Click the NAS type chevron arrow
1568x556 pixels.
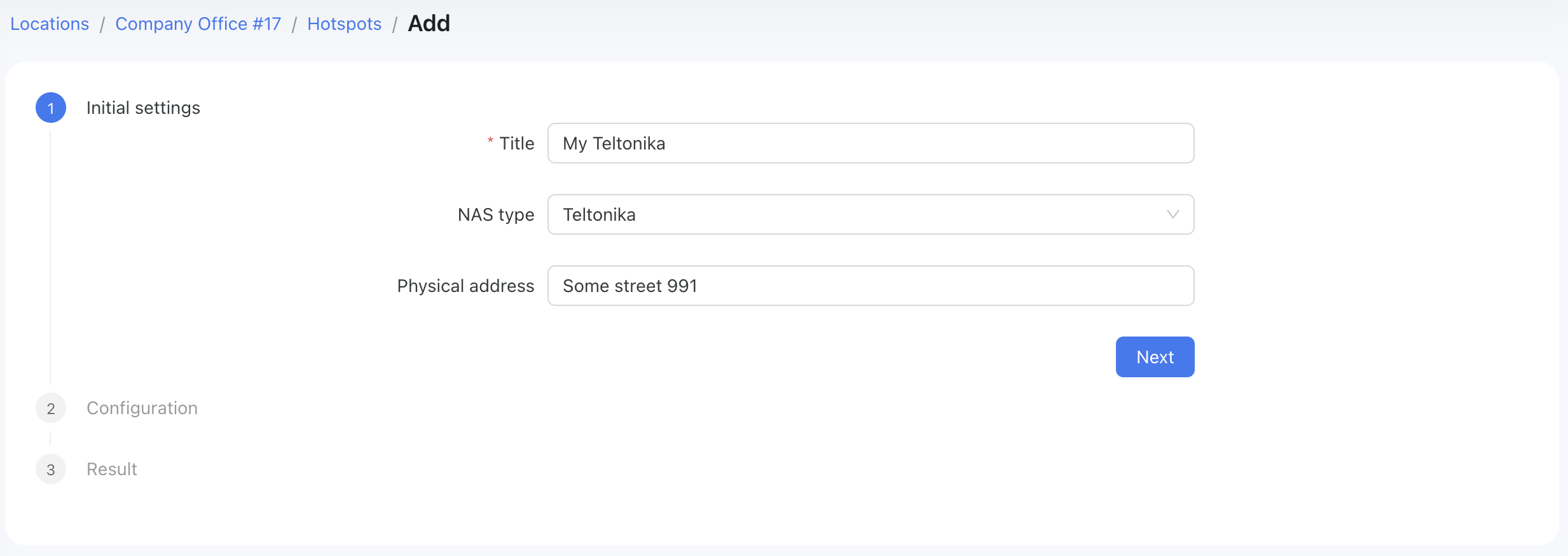click(x=1173, y=214)
